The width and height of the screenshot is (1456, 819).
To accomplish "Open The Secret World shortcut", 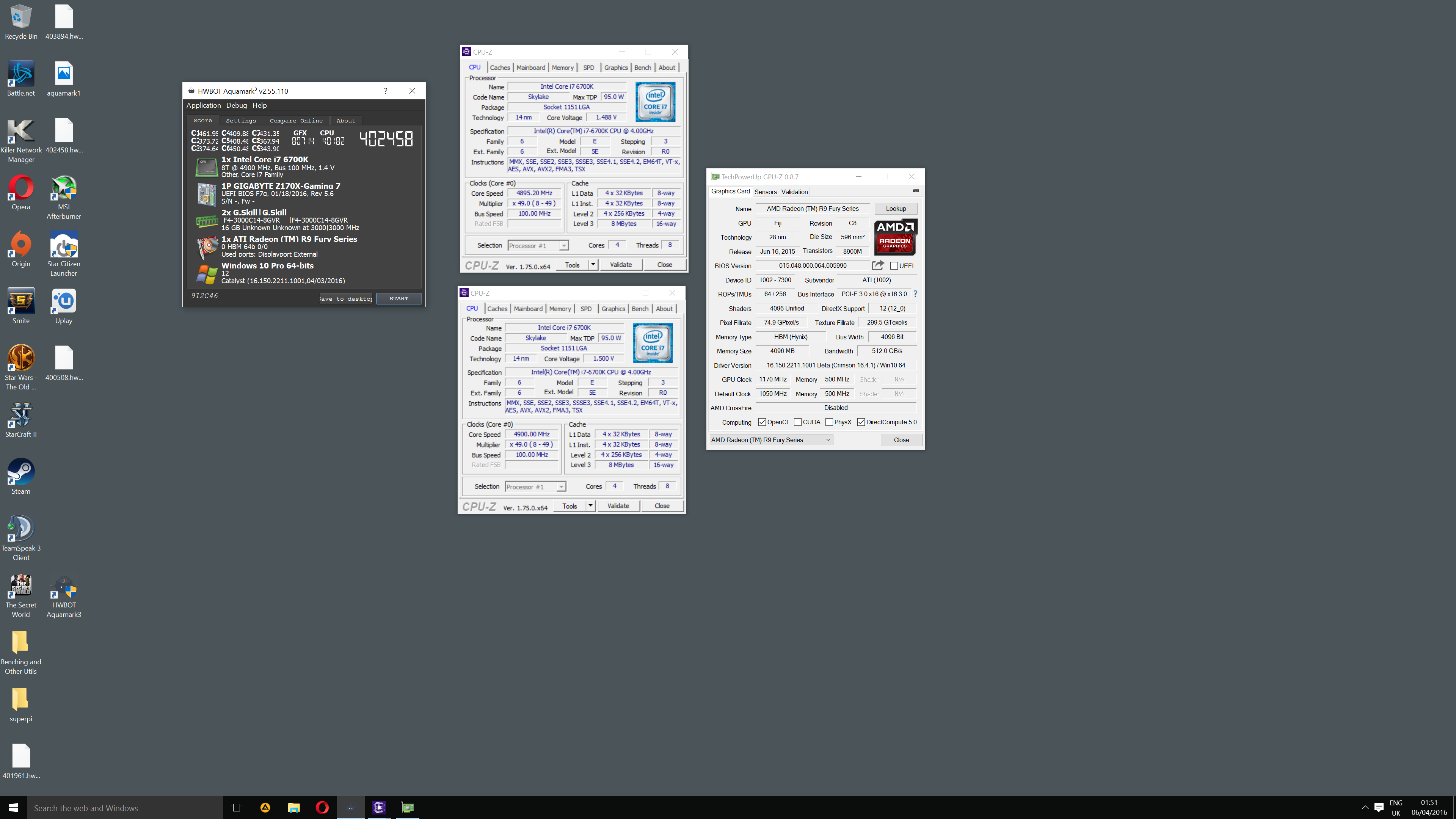I will tap(21, 595).
